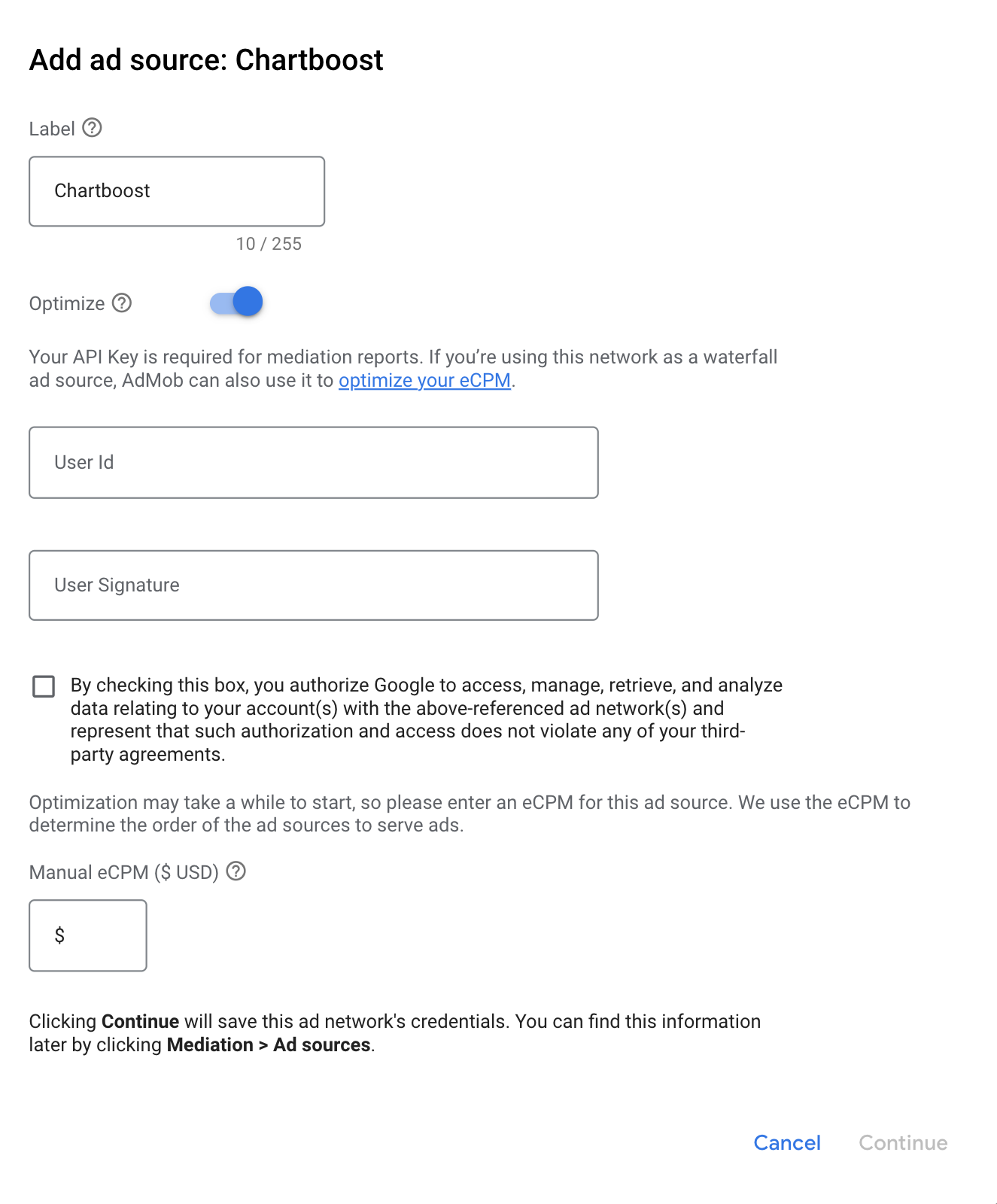
Task: Click the 'Manual eCPM ($ USD)' caption
Action: tap(124, 872)
